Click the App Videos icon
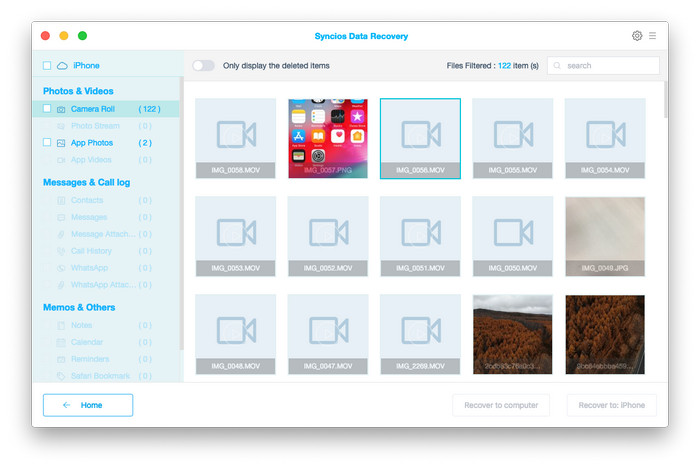 (61, 160)
